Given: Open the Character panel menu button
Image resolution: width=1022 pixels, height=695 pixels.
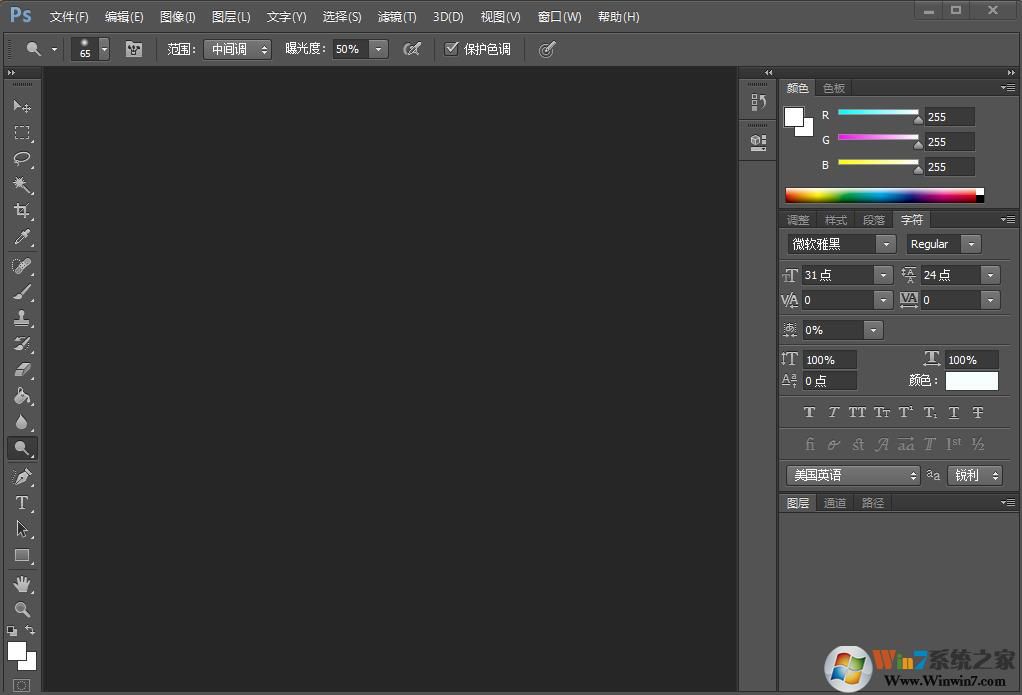Looking at the screenshot, I should 1006,219.
